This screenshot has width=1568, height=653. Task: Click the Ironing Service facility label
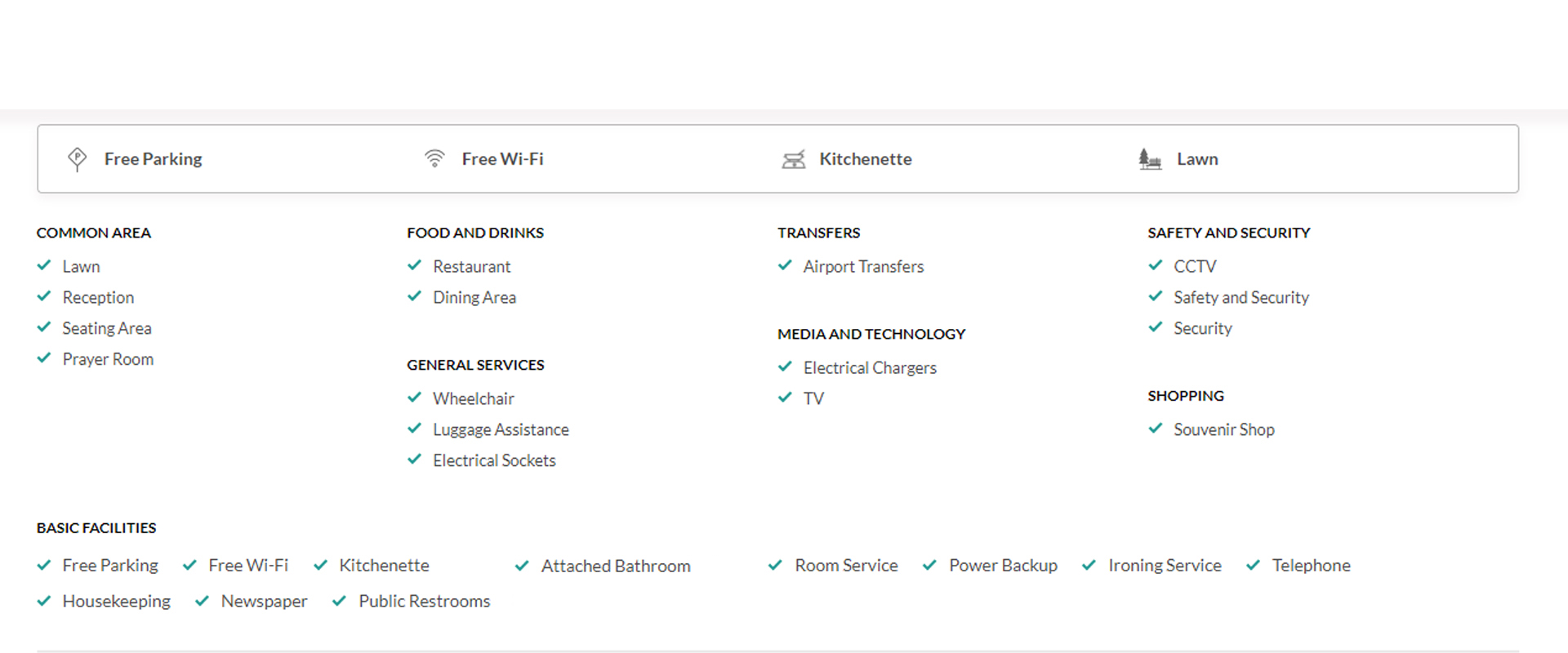pos(1165,565)
